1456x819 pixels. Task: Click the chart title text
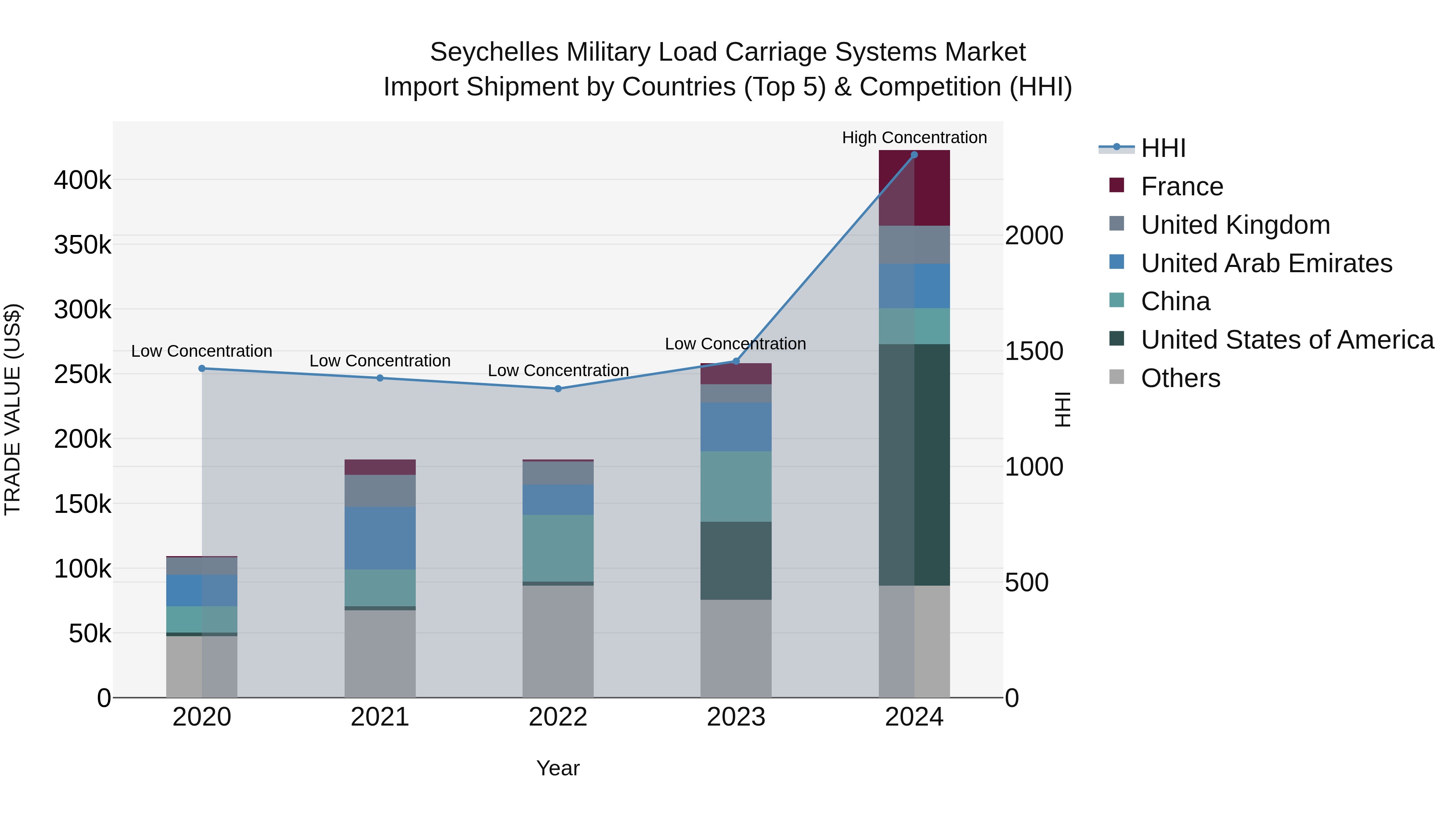(728, 69)
